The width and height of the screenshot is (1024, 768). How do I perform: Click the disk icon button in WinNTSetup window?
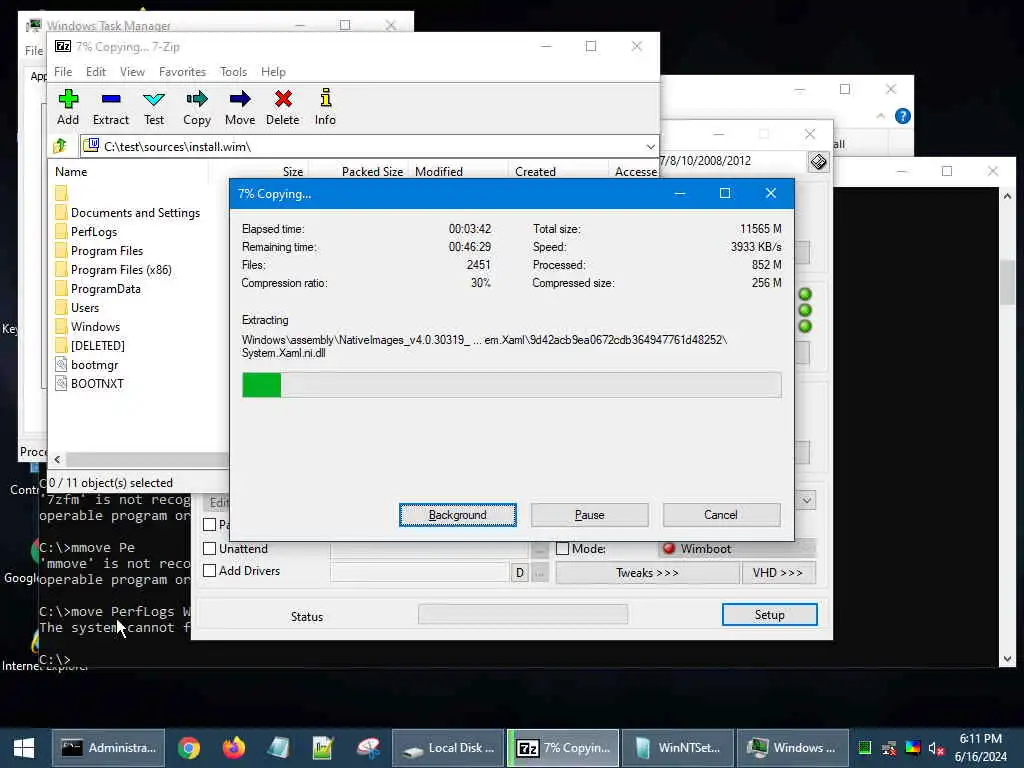(x=818, y=161)
